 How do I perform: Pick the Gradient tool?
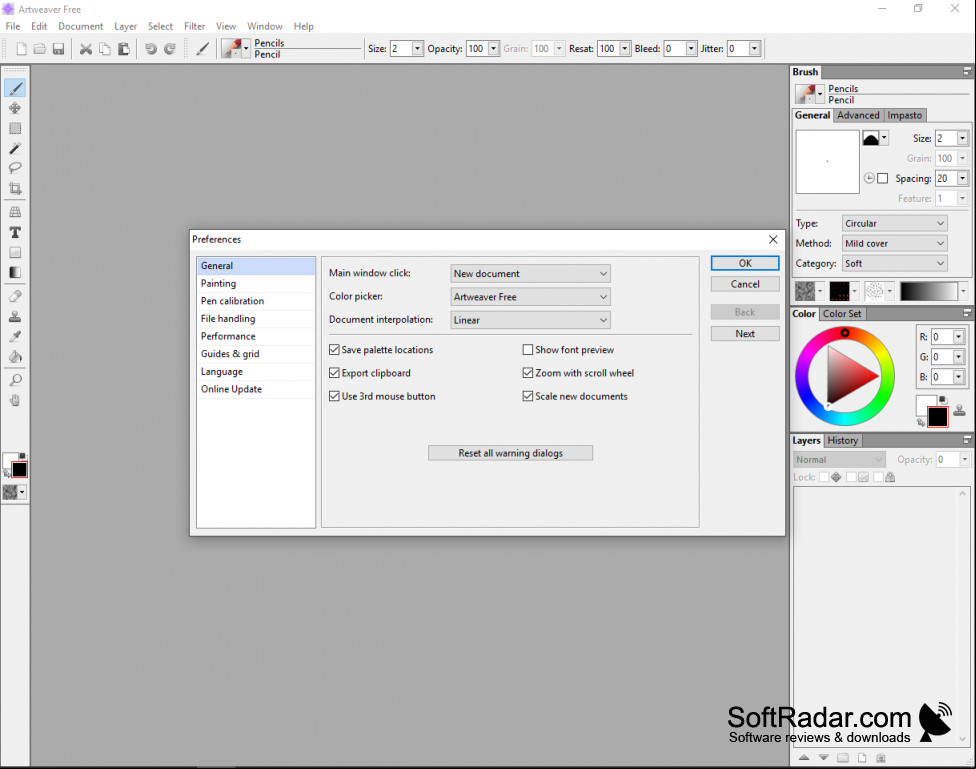click(x=15, y=272)
